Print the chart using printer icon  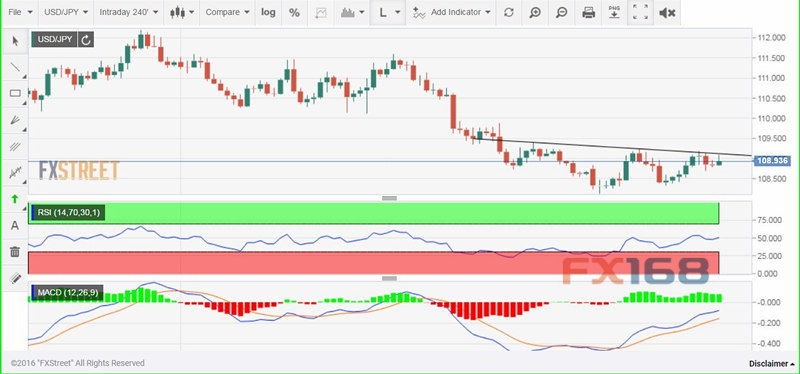click(588, 13)
